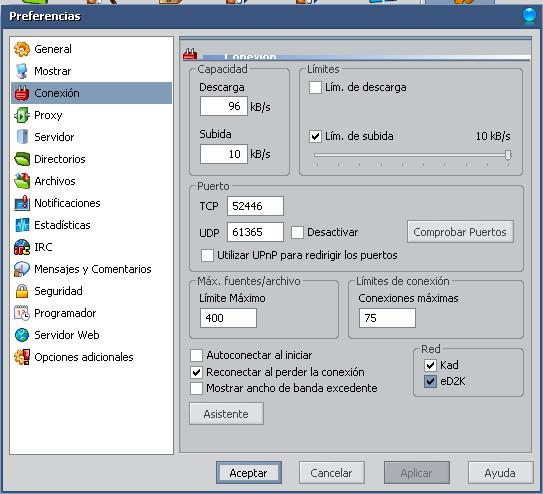The height and width of the screenshot is (494, 543).
Task: Launch the Asistente button
Action: (226, 414)
